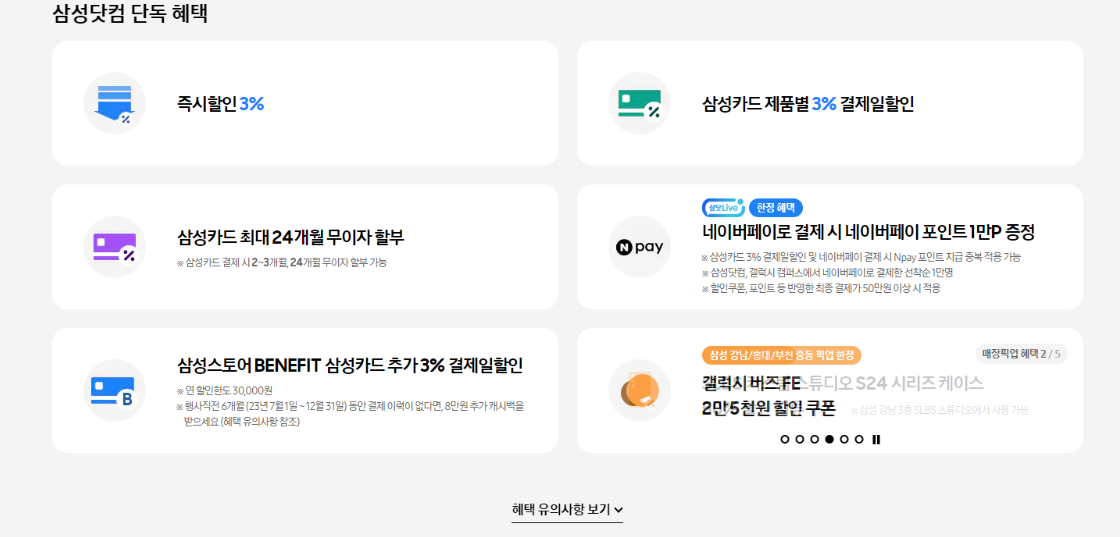Expand 혜택 유의사항 보기
The width and height of the screenshot is (1120, 537).
coord(567,510)
